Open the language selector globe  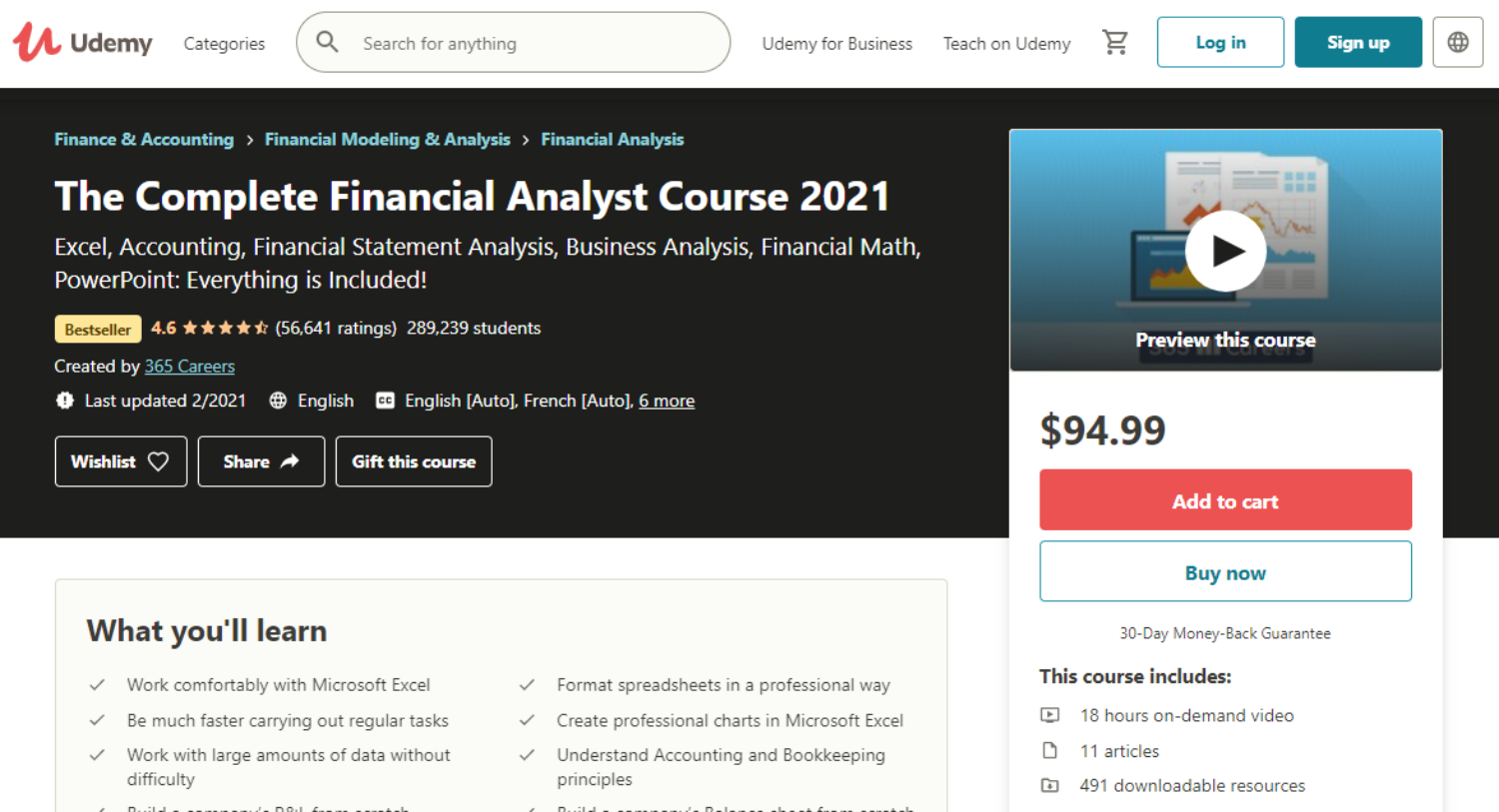pos(1457,42)
